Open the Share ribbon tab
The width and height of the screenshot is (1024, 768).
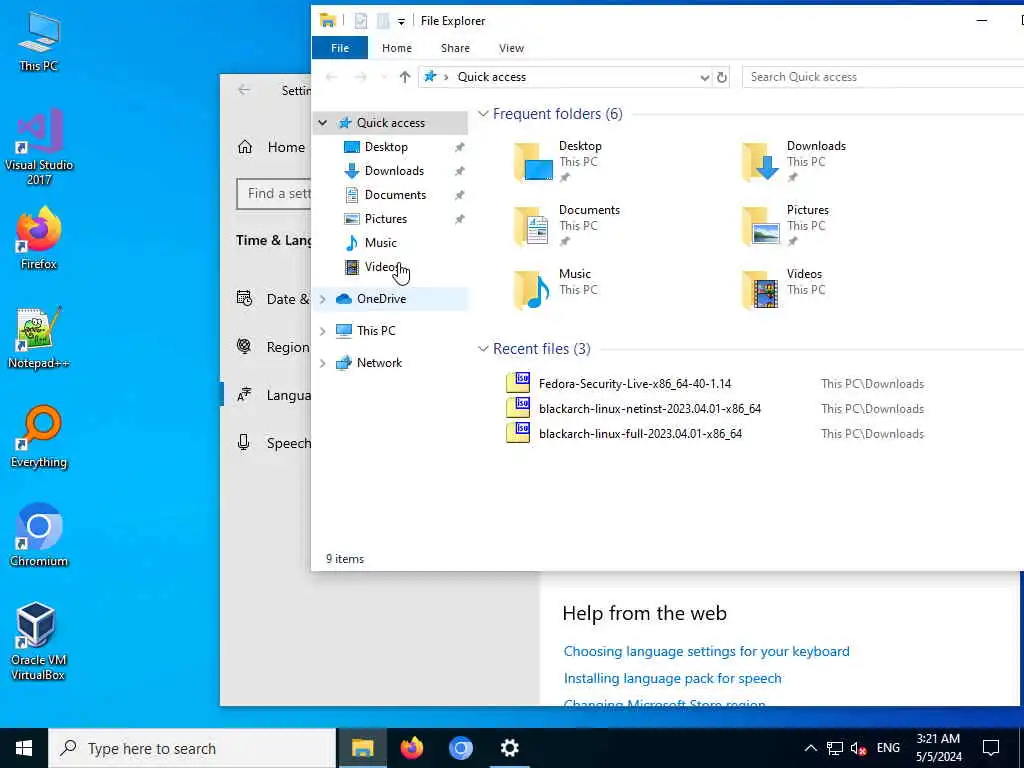coord(455,48)
